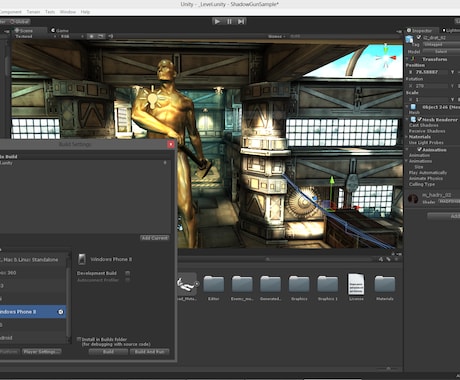Click the Build And Run button
The height and width of the screenshot is (380, 460).
150,352
